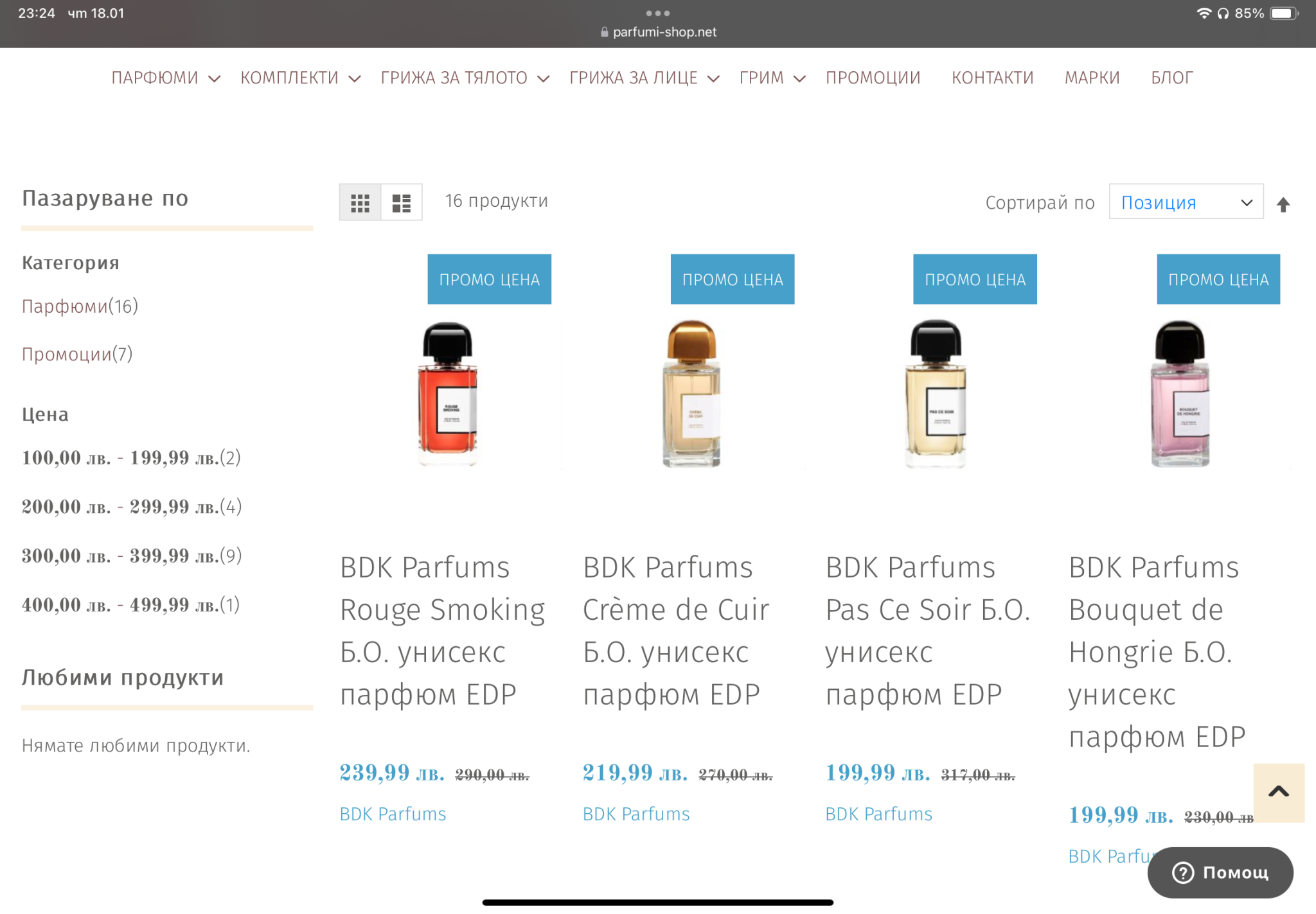The height and width of the screenshot is (914, 1316).
Task: Click the Crème de Cuir bottle image
Action: point(691,393)
